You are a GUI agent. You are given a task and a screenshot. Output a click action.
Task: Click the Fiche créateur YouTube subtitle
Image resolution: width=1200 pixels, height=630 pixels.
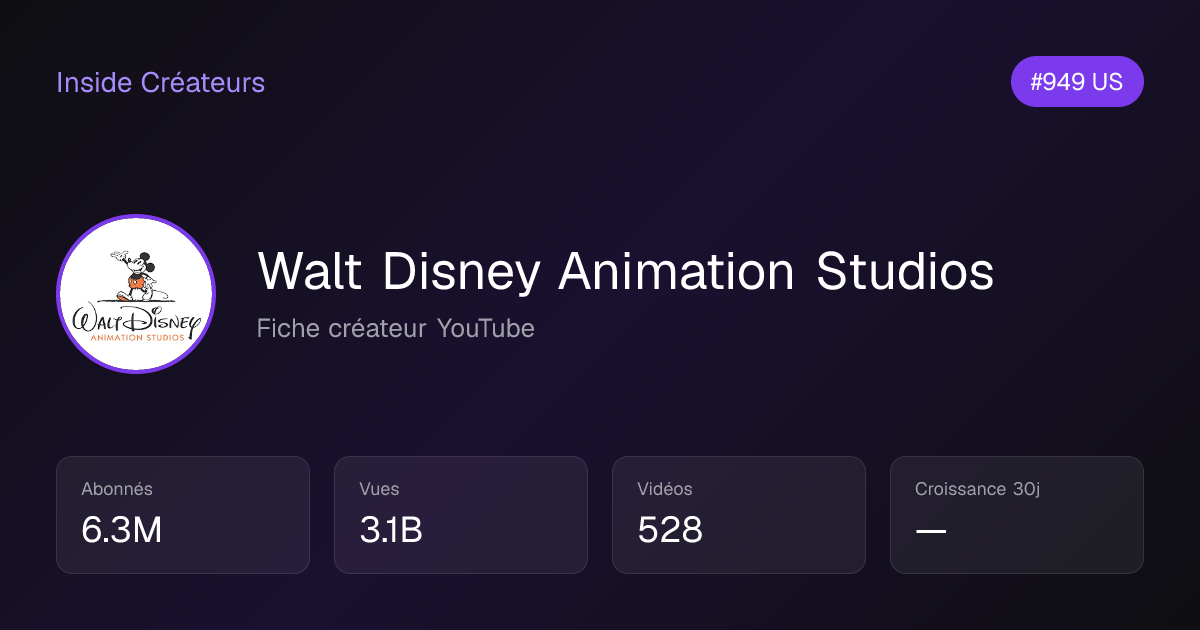click(x=395, y=328)
